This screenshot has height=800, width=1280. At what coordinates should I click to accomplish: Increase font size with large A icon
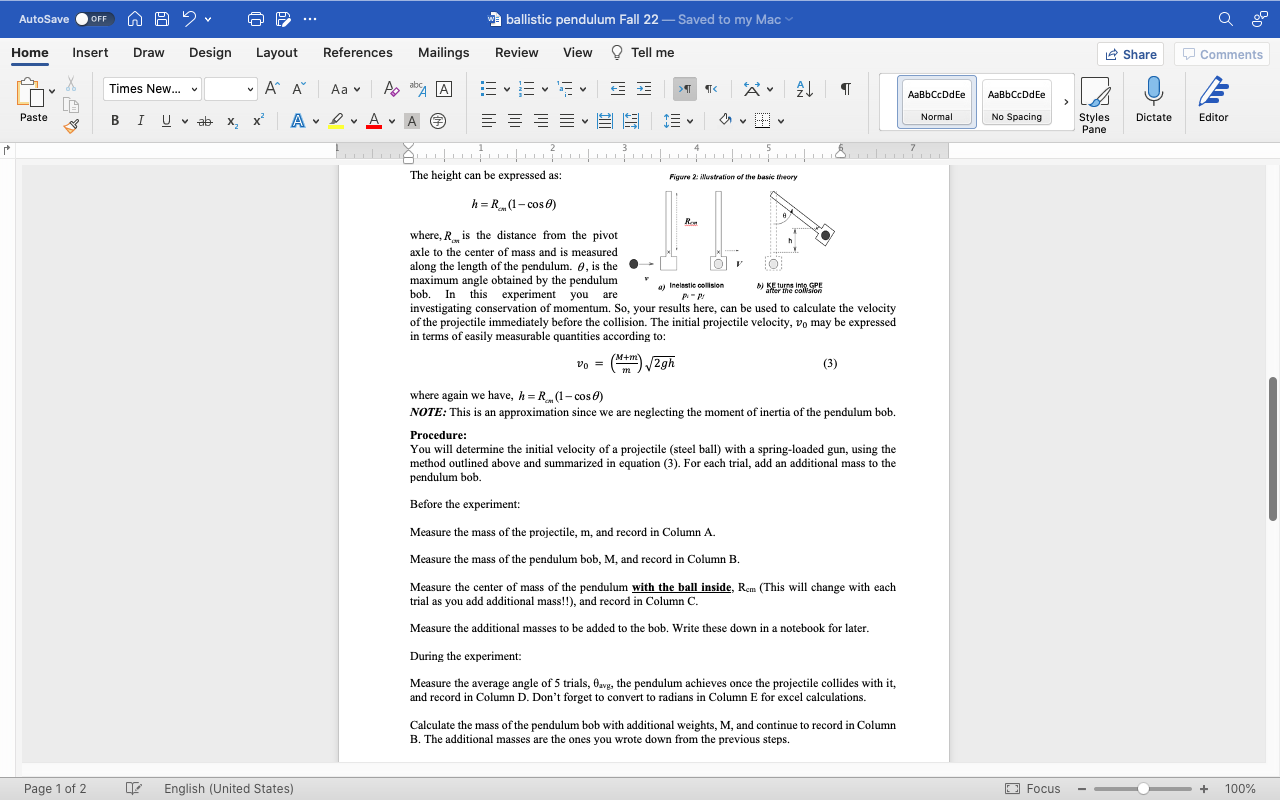pos(272,89)
